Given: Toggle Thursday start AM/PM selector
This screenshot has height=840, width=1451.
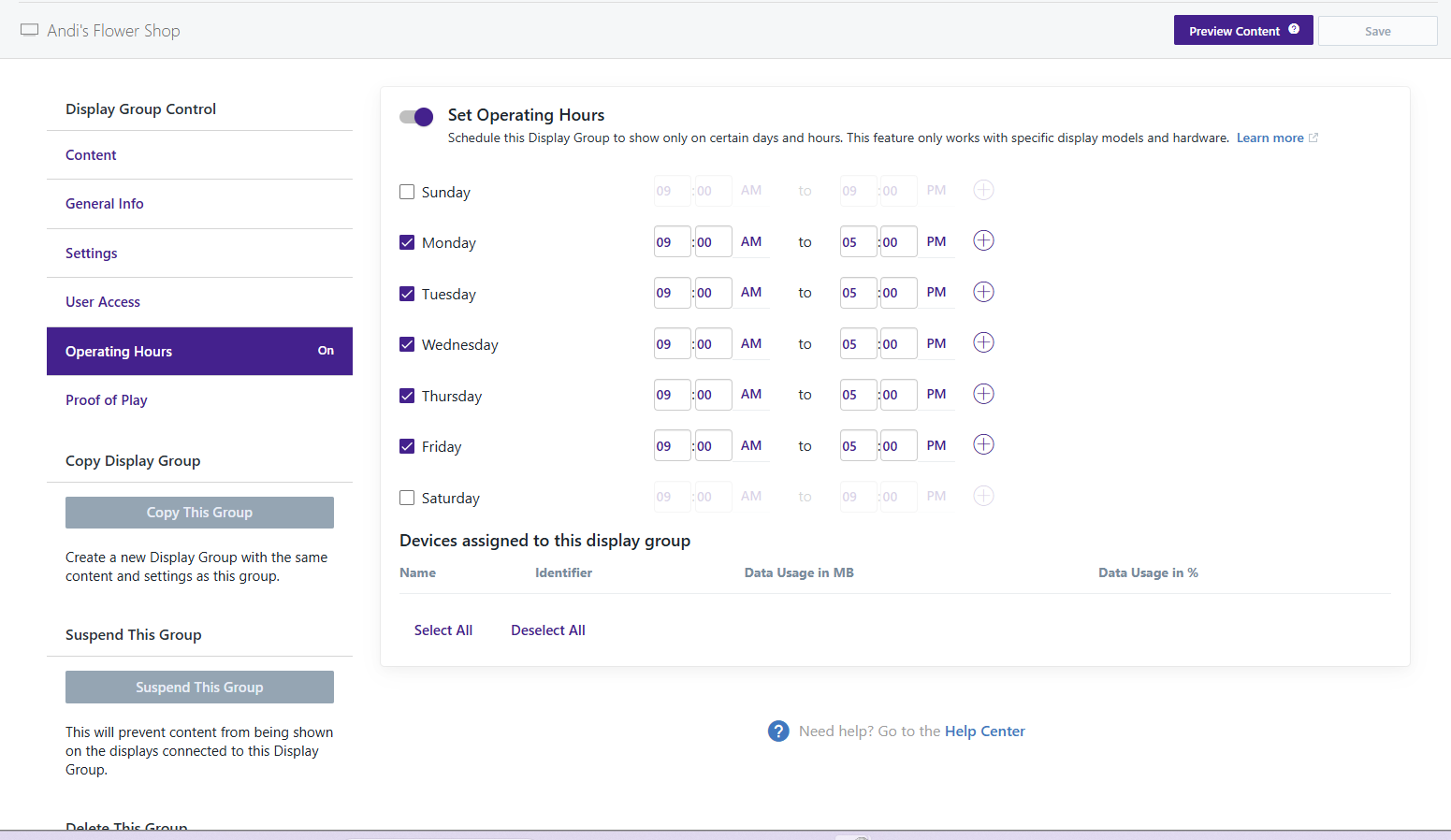Looking at the screenshot, I should tap(751, 394).
